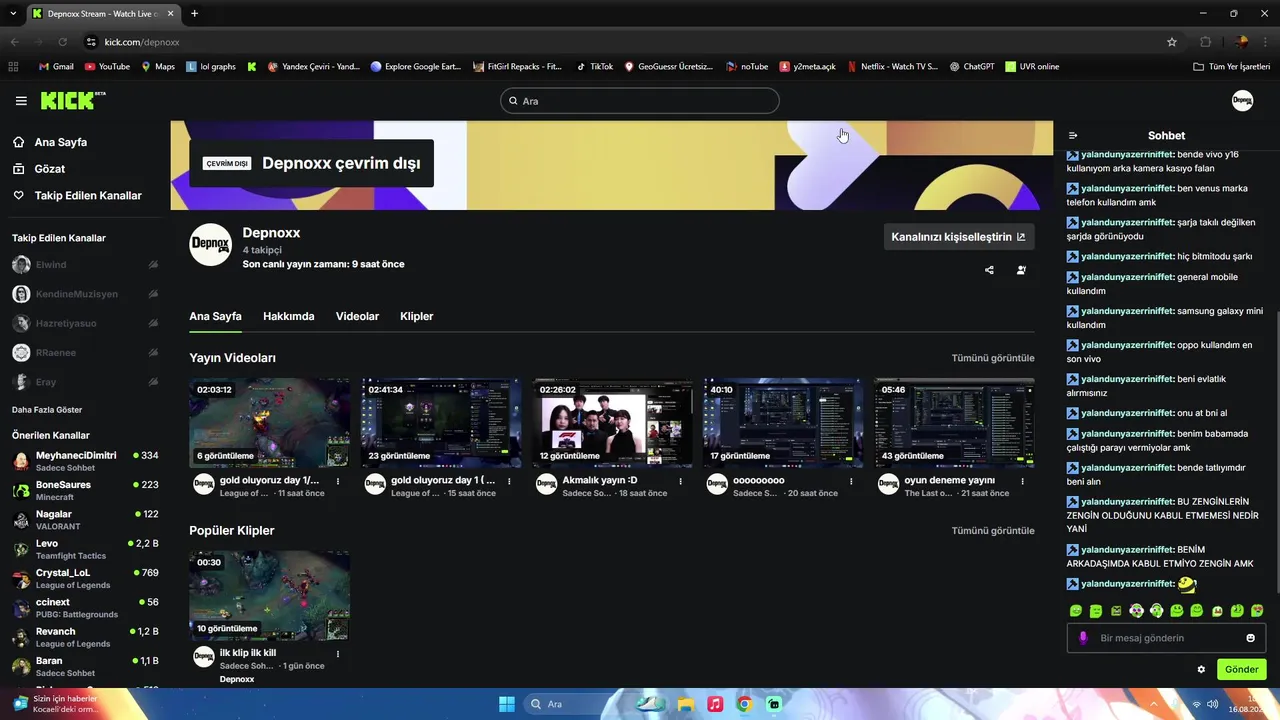Toggle notifications for Eray channel
The image size is (1280, 720).
click(153, 382)
